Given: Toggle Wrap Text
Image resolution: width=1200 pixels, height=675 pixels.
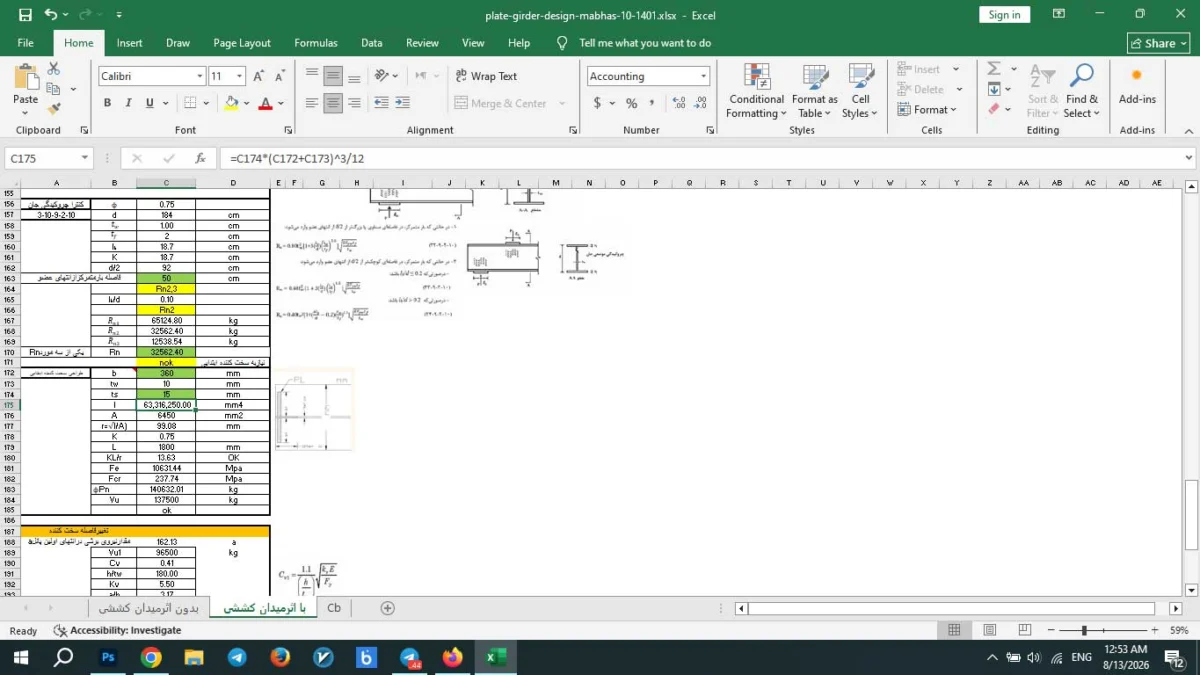Looking at the screenshot, I should click(486, 76).
